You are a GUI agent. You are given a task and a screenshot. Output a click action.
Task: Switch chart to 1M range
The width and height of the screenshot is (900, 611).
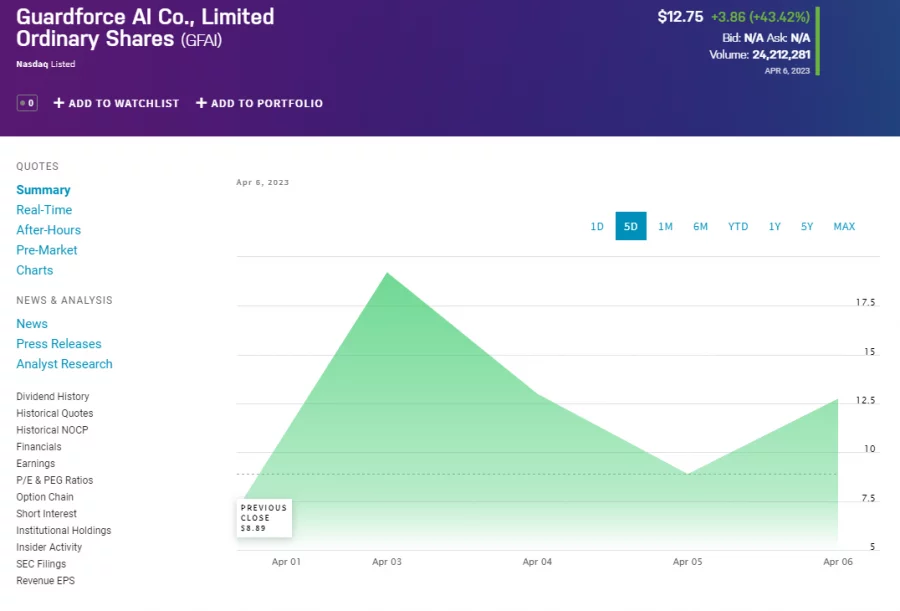[665, 227]
